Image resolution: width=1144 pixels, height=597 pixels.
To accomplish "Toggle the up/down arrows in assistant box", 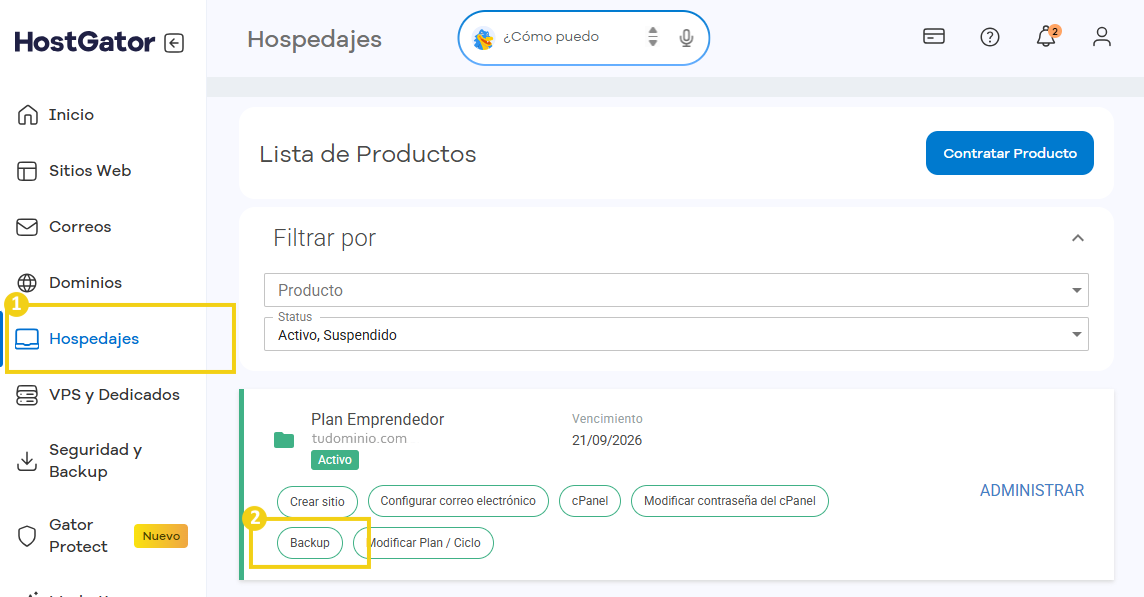I will 653,36.
